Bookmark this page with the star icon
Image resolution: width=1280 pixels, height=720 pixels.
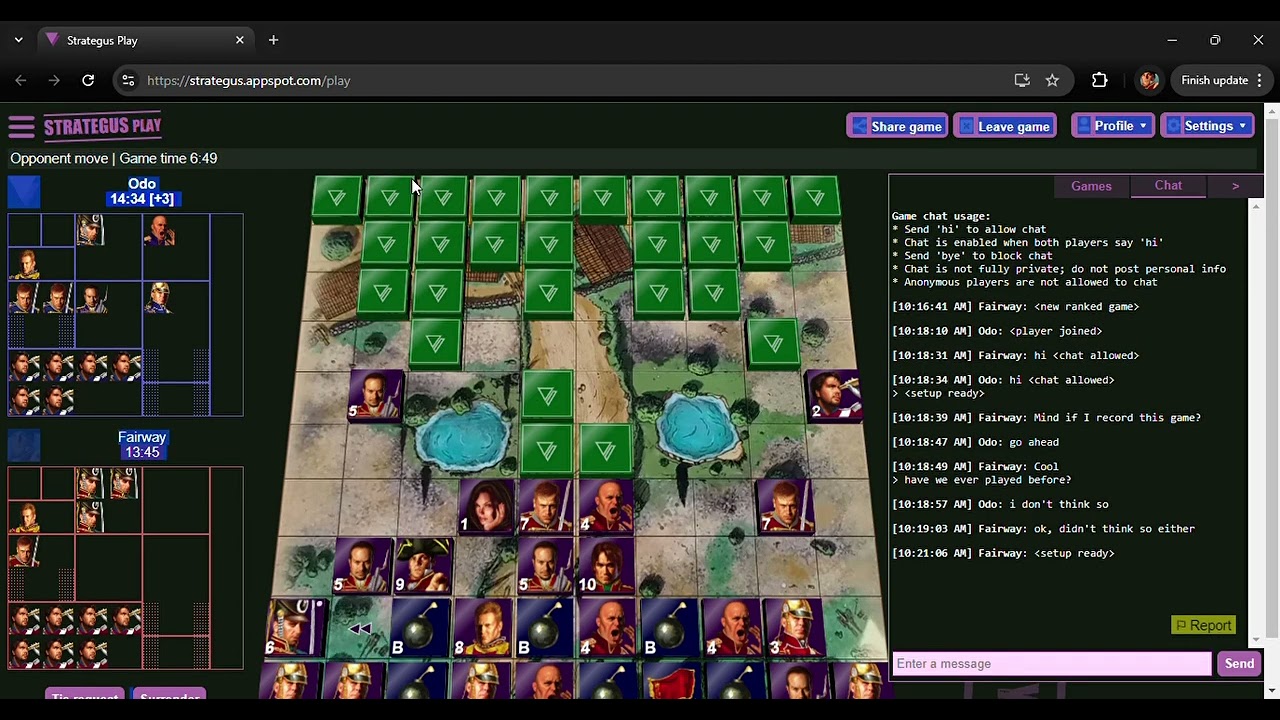coord(1052,80)
